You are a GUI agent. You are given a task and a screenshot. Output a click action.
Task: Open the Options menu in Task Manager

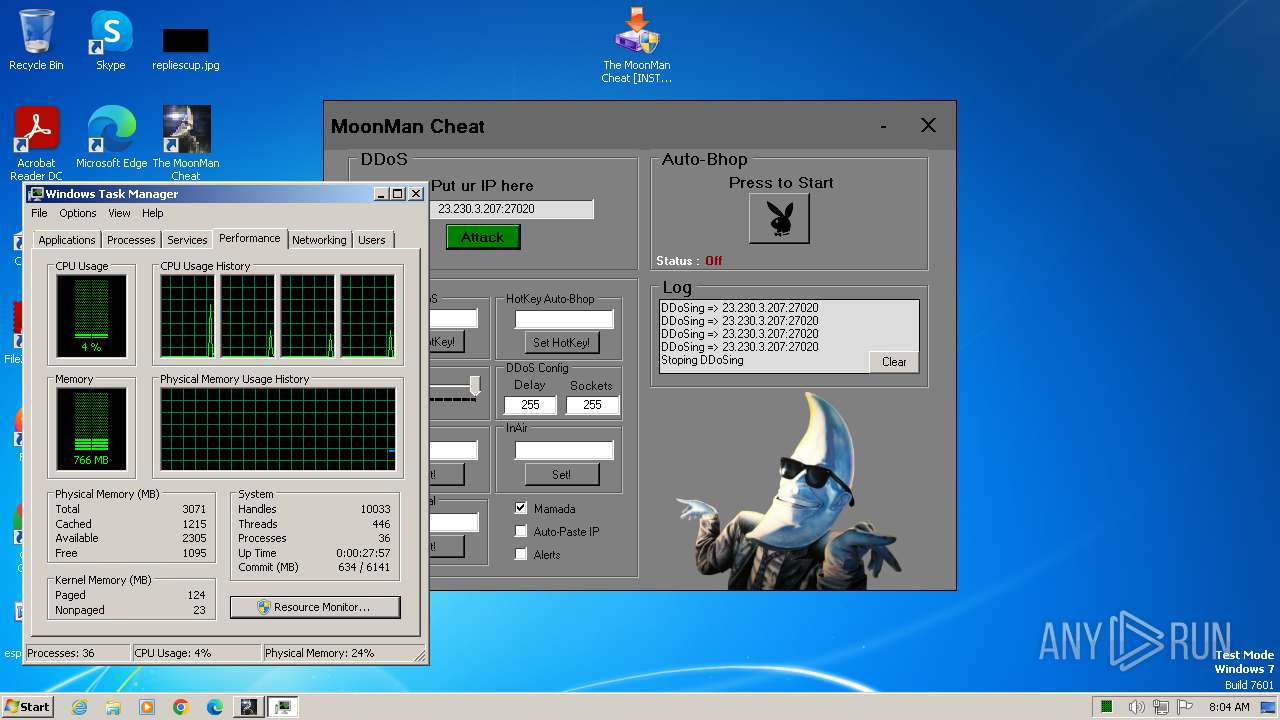pos(78,213)
